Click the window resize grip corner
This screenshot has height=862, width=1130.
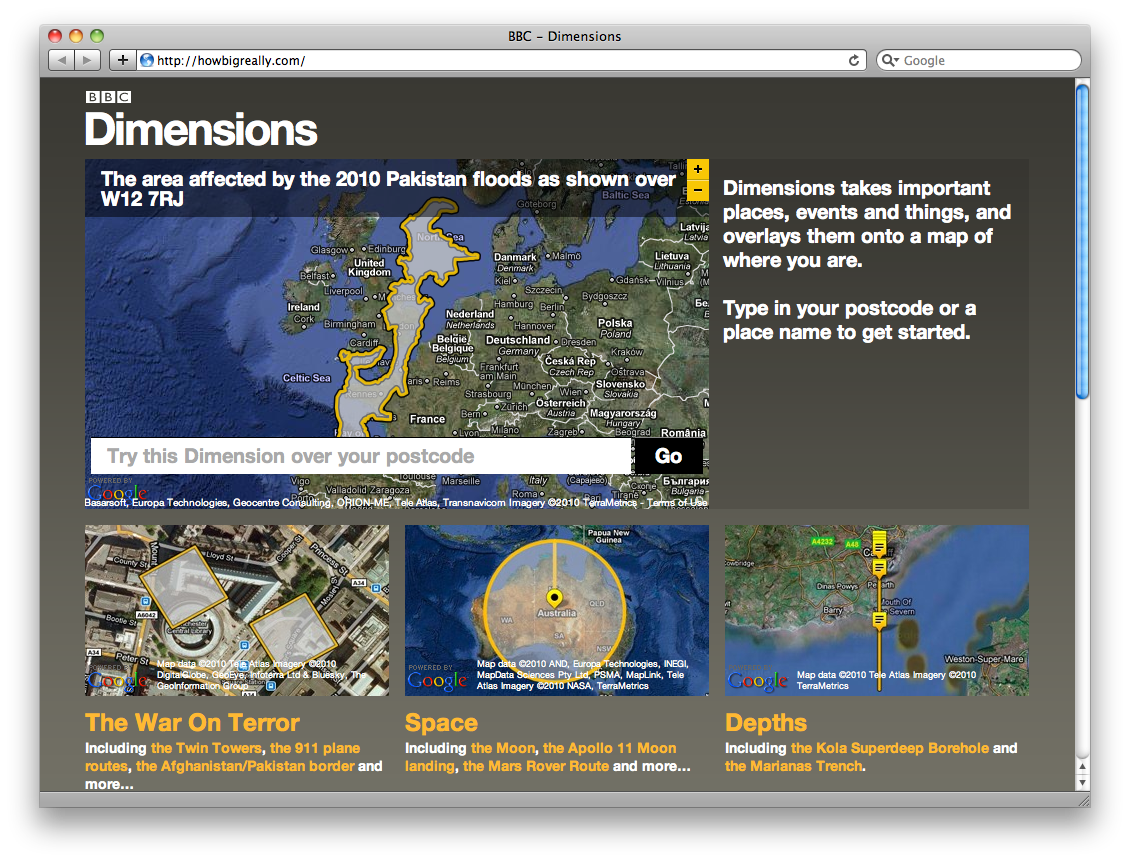1083,801
